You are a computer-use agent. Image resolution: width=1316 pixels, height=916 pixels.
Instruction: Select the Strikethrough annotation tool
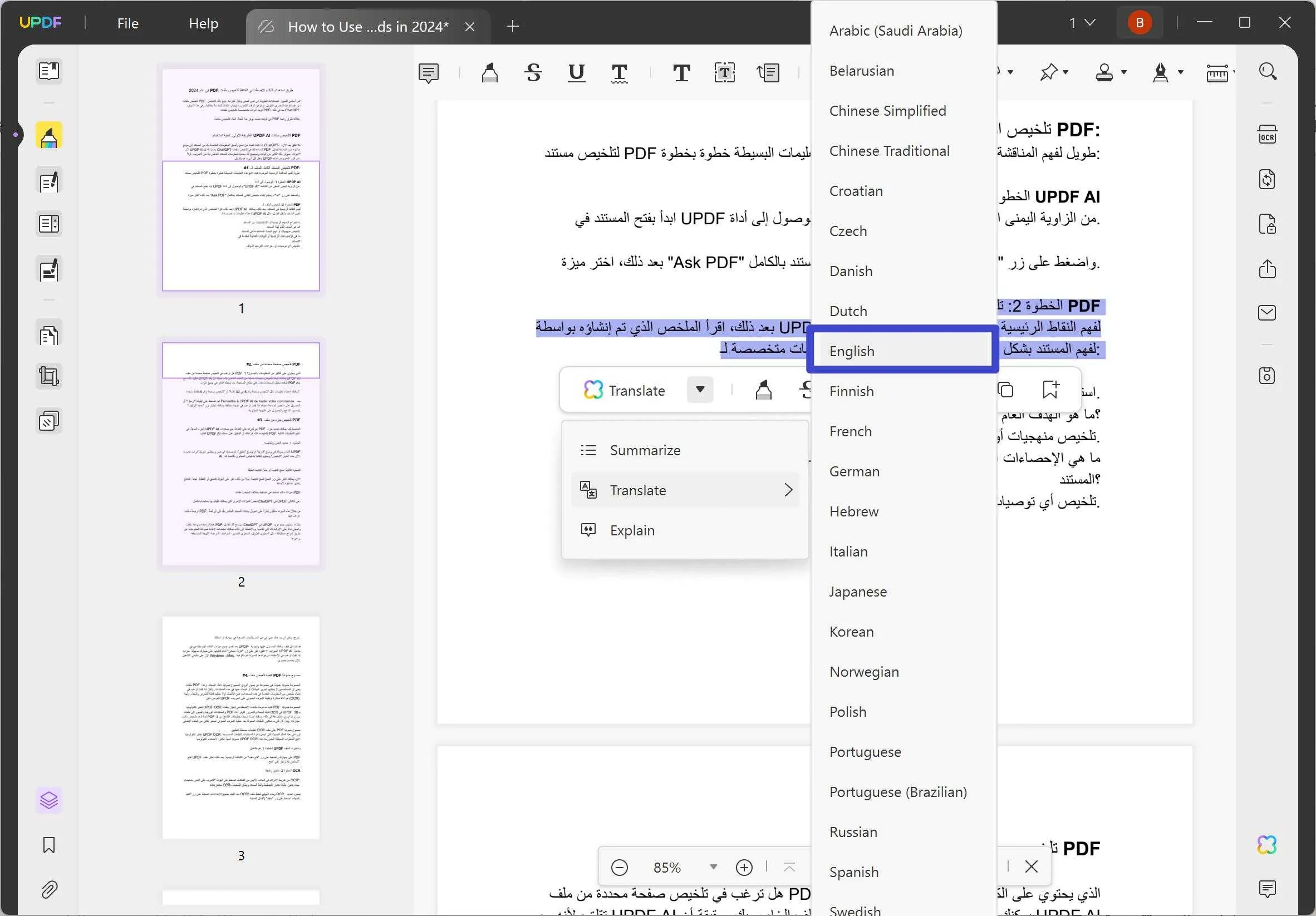coord(533,73)
